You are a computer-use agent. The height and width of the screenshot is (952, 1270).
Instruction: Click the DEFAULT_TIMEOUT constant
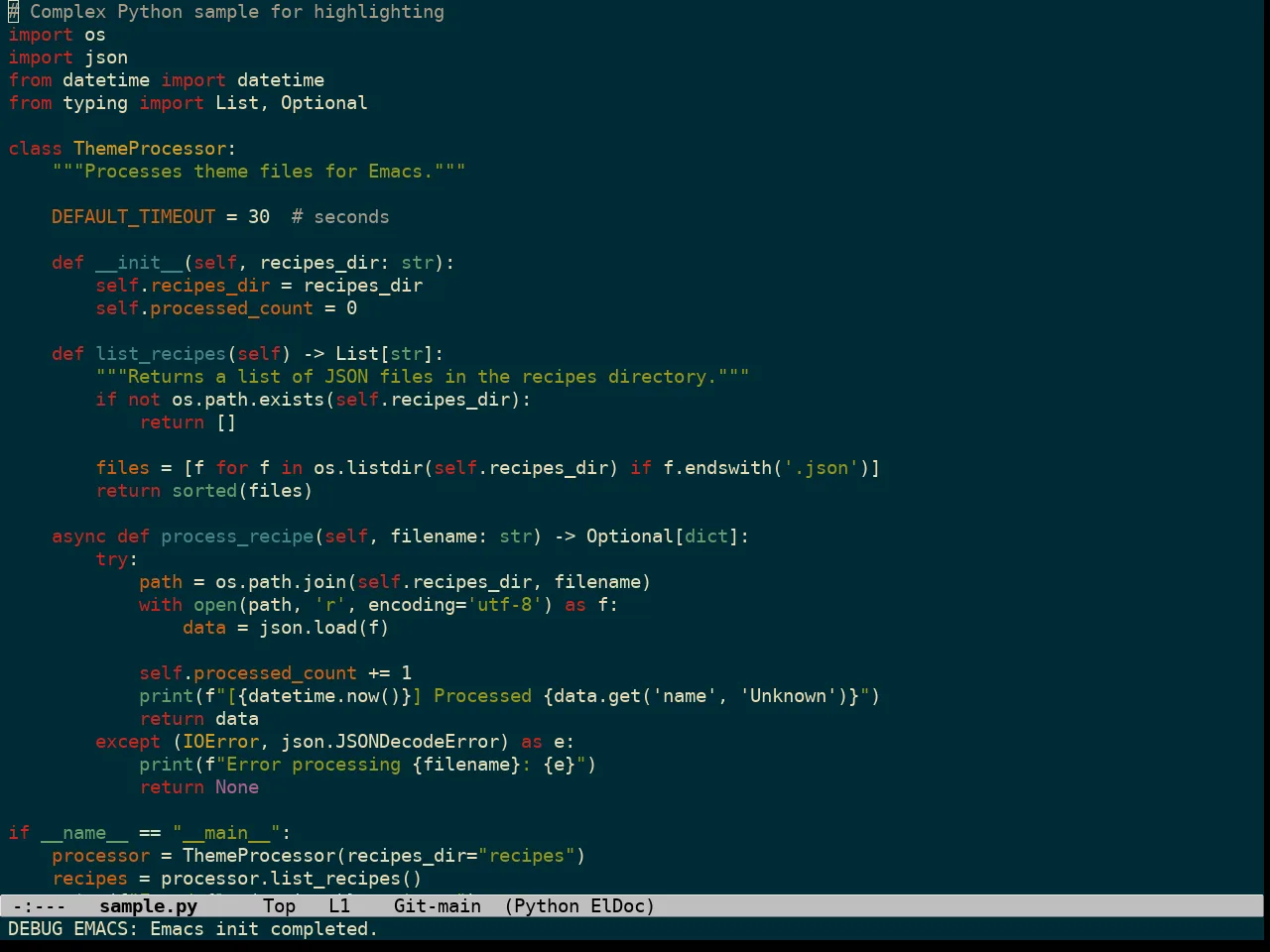coord(133,217)
